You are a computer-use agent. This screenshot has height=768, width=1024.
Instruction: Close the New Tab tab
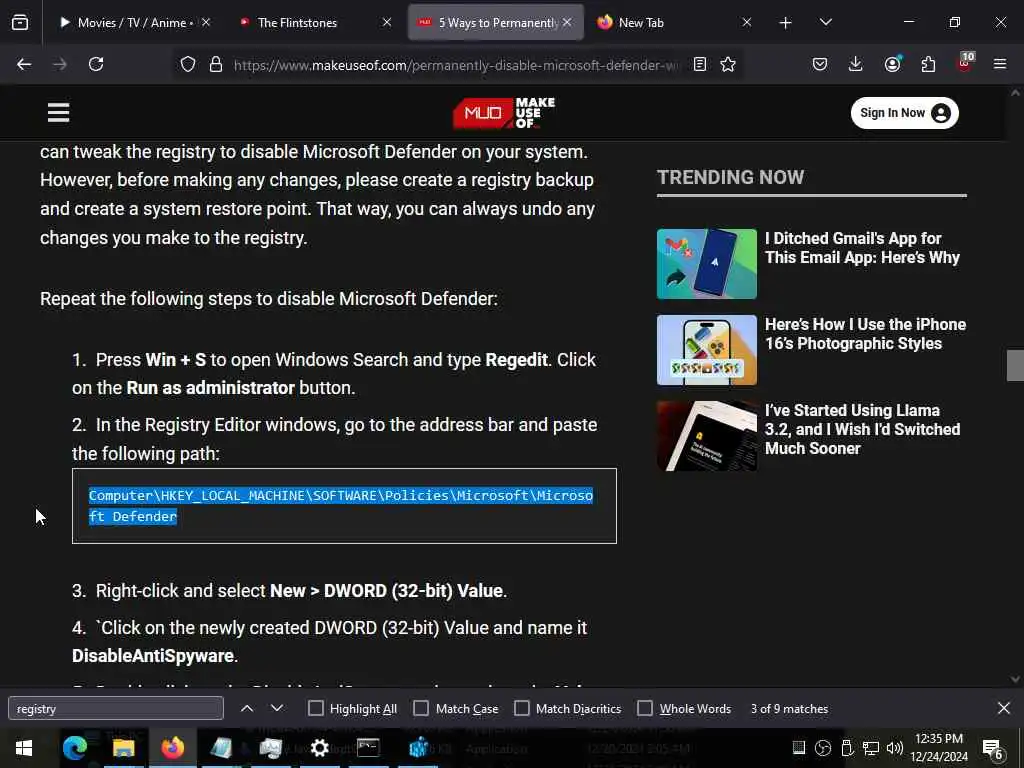746,23
